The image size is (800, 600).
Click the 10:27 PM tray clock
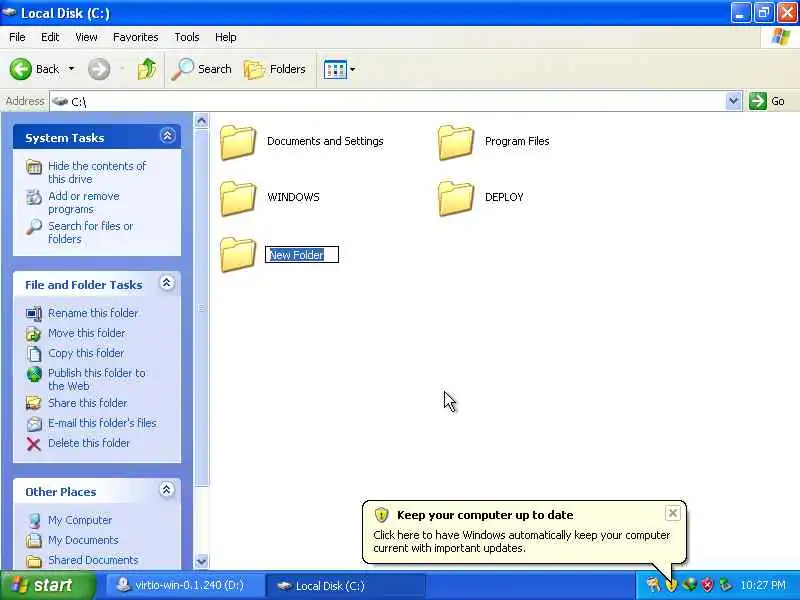(x=763, y=585)
